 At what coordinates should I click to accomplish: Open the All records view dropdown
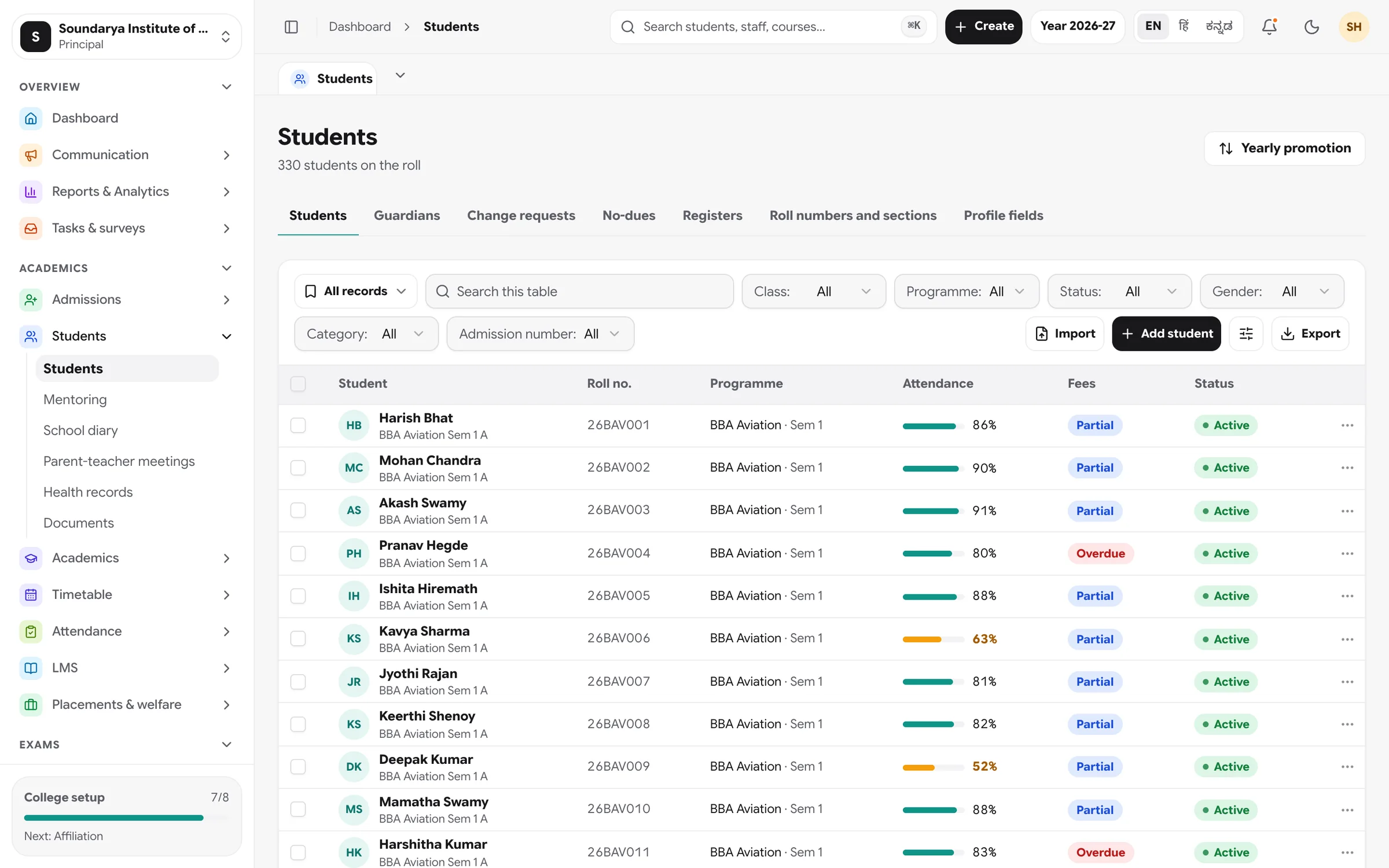tap(355, 291)
